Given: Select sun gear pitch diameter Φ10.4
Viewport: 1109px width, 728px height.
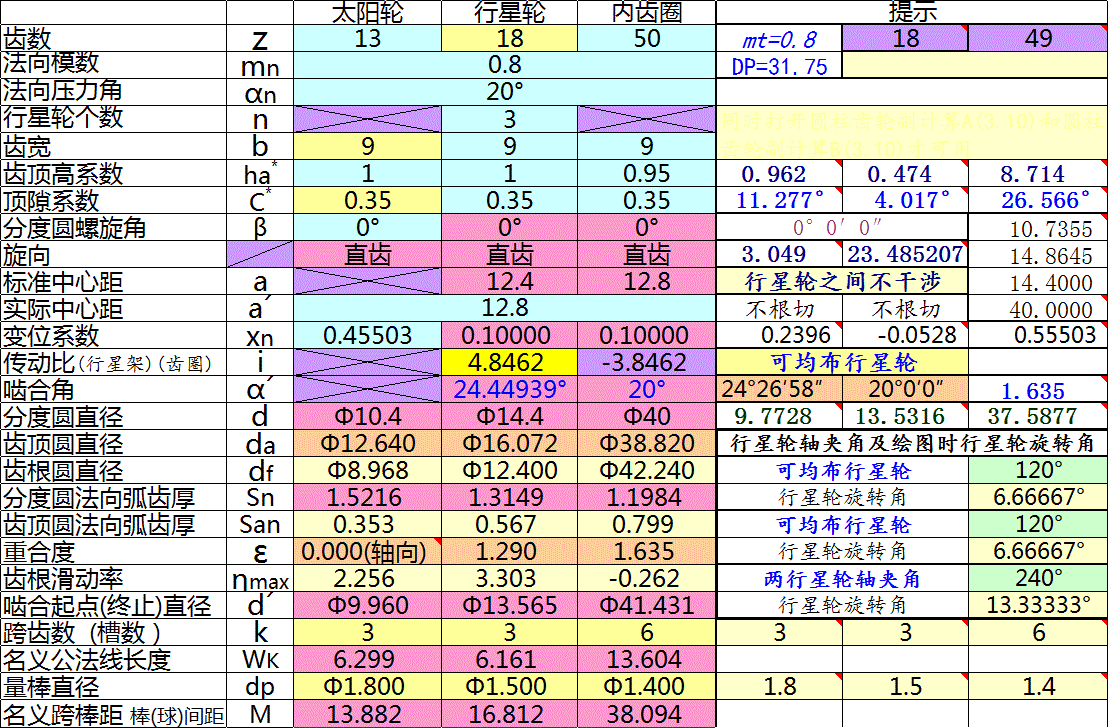Looking at the screenshot, I should coord(367,416).
